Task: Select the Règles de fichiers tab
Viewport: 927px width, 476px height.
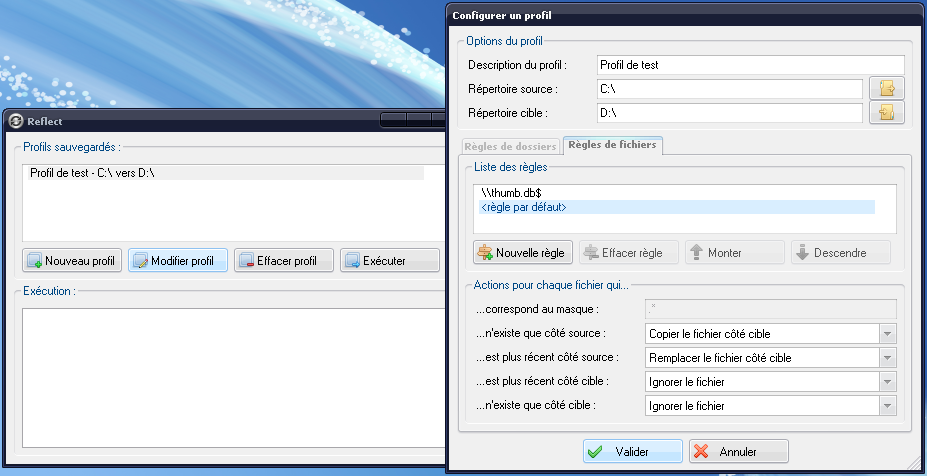Action: click(612, 145)
